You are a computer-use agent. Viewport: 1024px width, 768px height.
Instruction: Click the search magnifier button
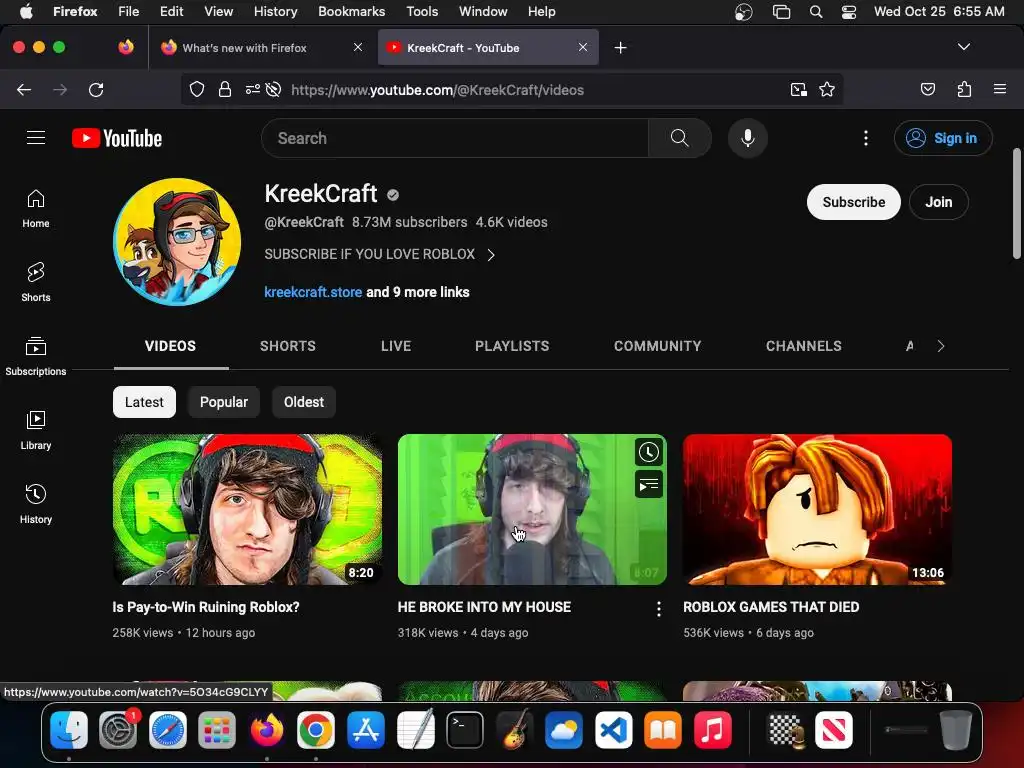[x=679, y=138]
